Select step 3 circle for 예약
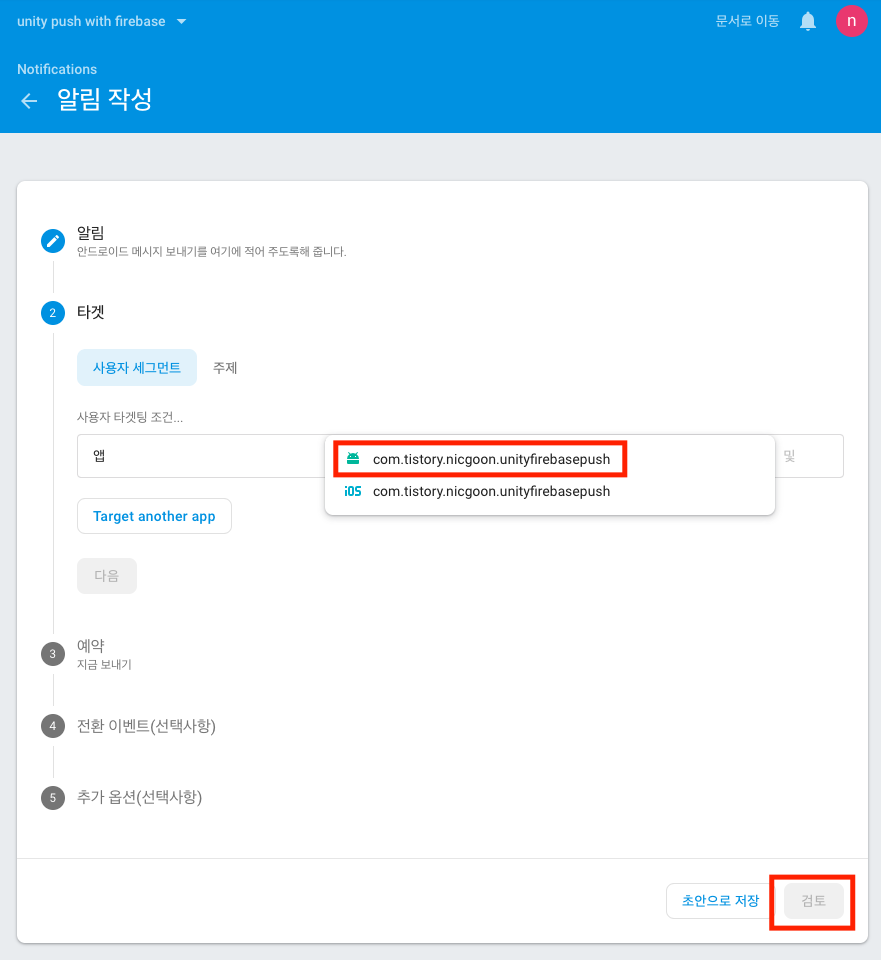Image resolution: width=881 pixels, height=960 pixels. point(53,654)
